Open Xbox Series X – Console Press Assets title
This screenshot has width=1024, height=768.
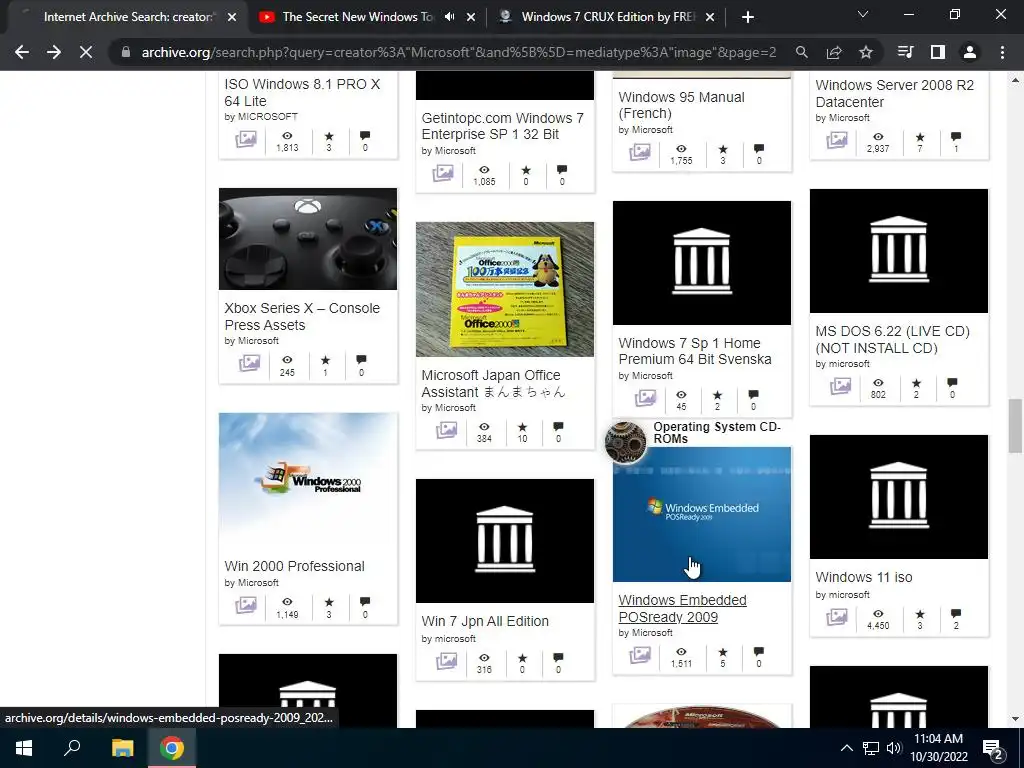(x=302, y=317)
